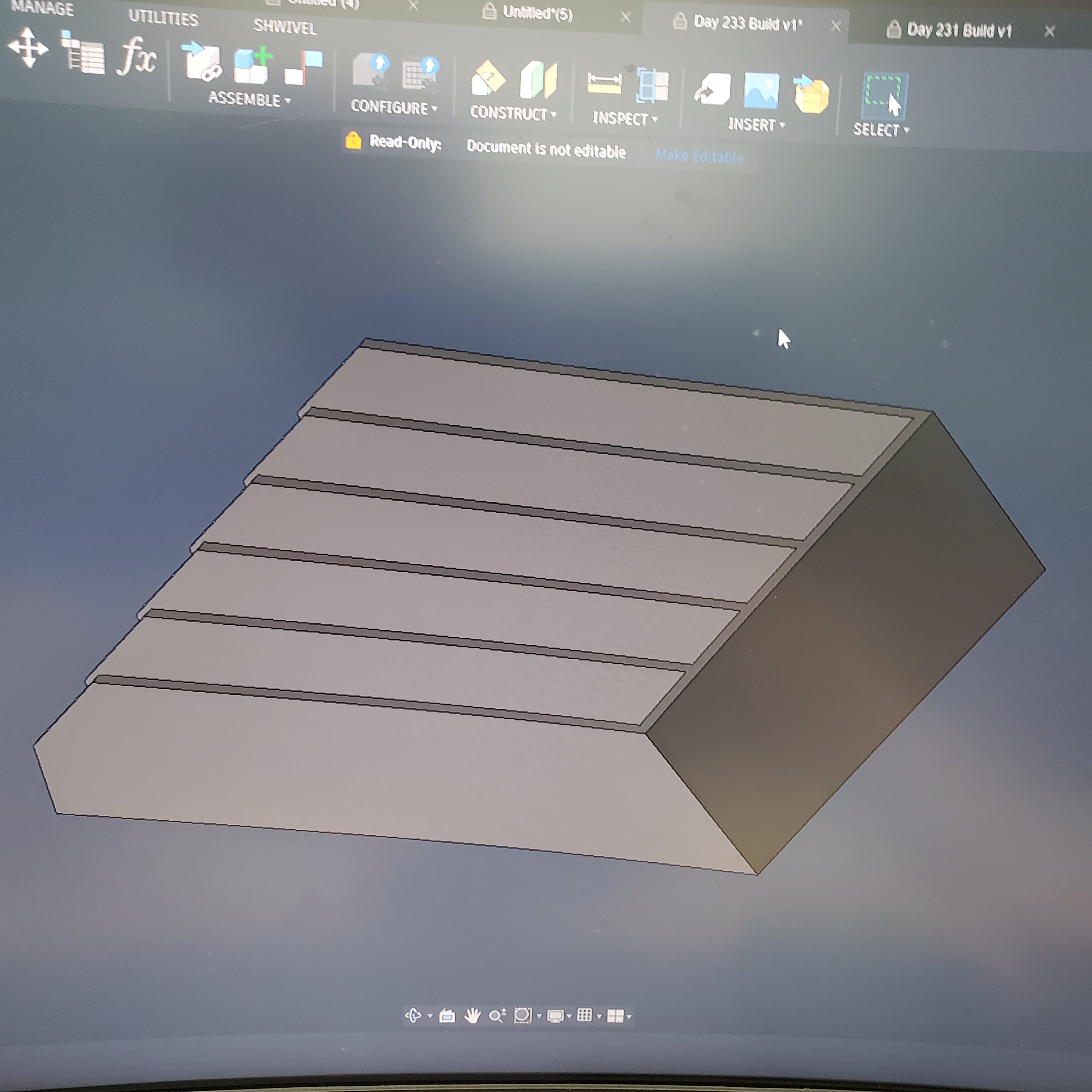Click the Zoom Window fit icon
The height and width of the screenshot is (1092, 1092).
[523, 1016]
